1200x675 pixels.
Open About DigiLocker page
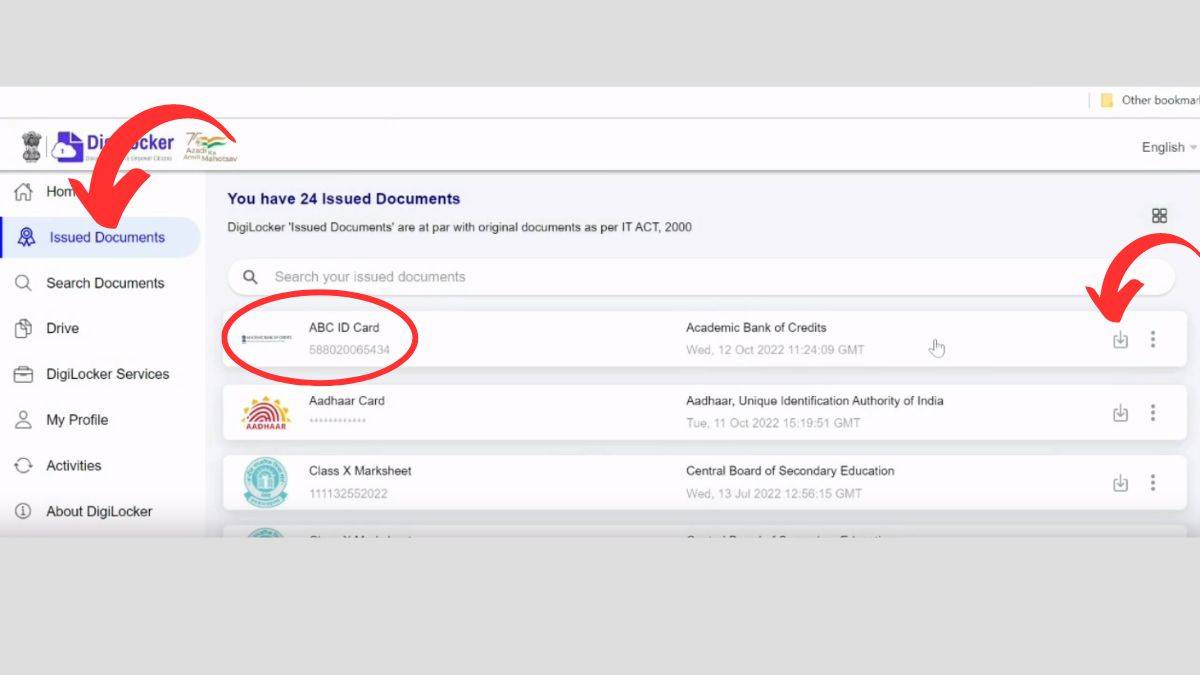(98, 512)
